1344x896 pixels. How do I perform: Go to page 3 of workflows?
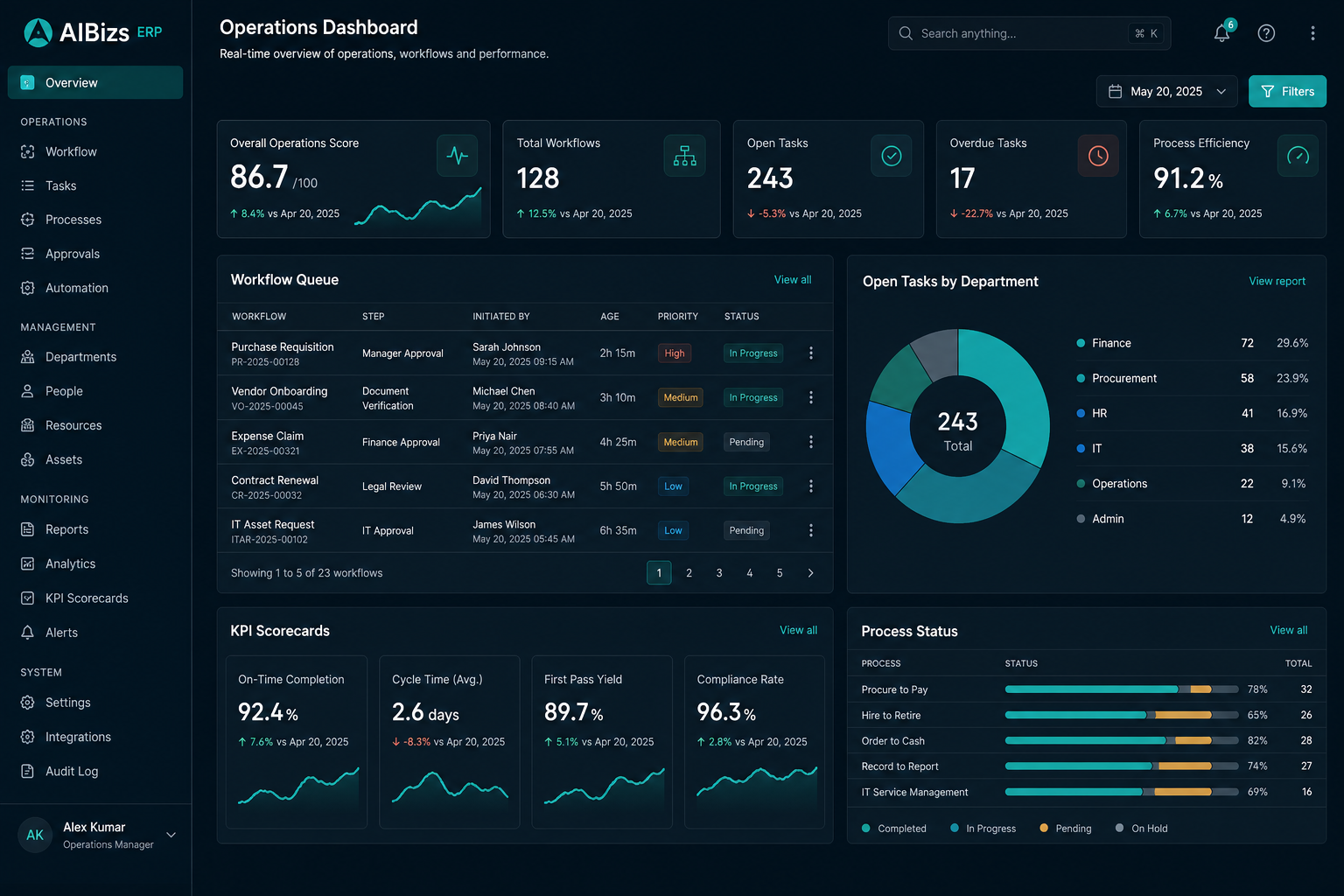[x=719, y=573]
